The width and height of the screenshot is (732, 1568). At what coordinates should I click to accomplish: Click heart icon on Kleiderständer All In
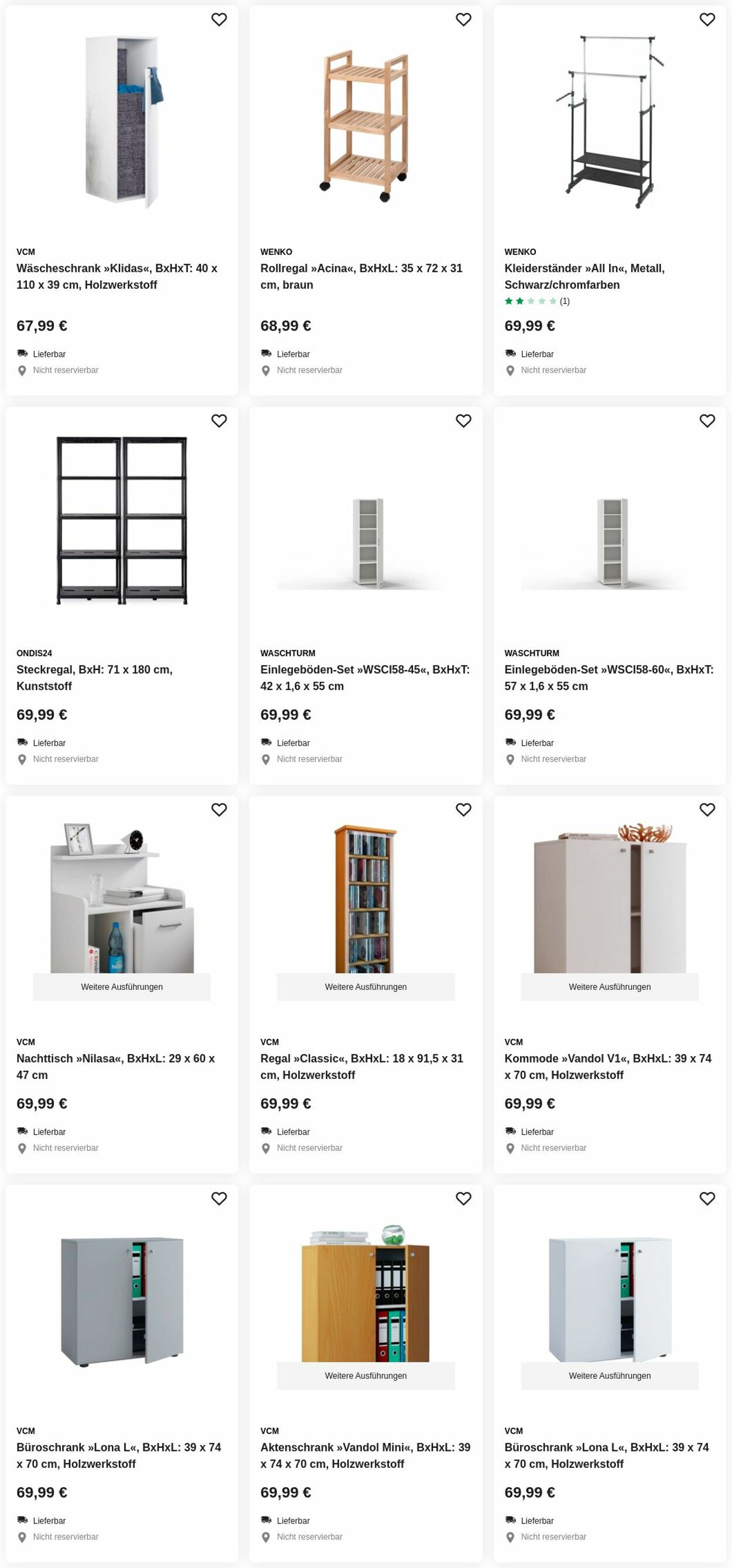(707, 19)
